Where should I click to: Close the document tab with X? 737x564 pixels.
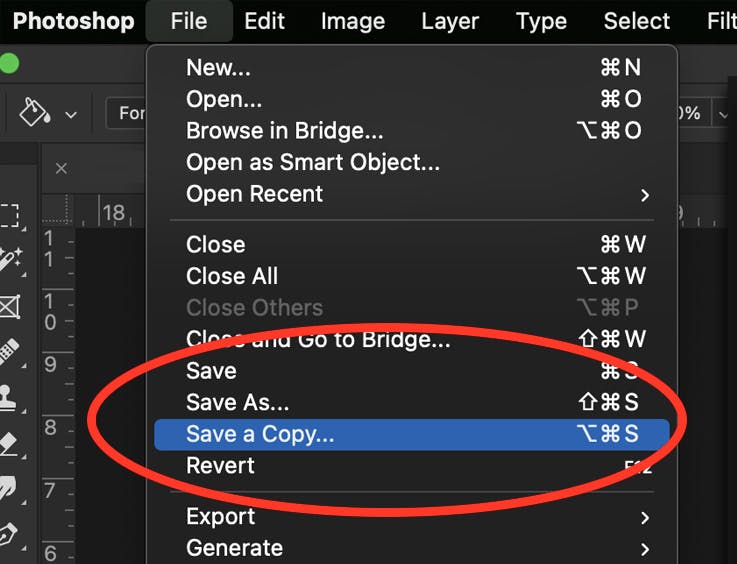(x=61, y=168)
